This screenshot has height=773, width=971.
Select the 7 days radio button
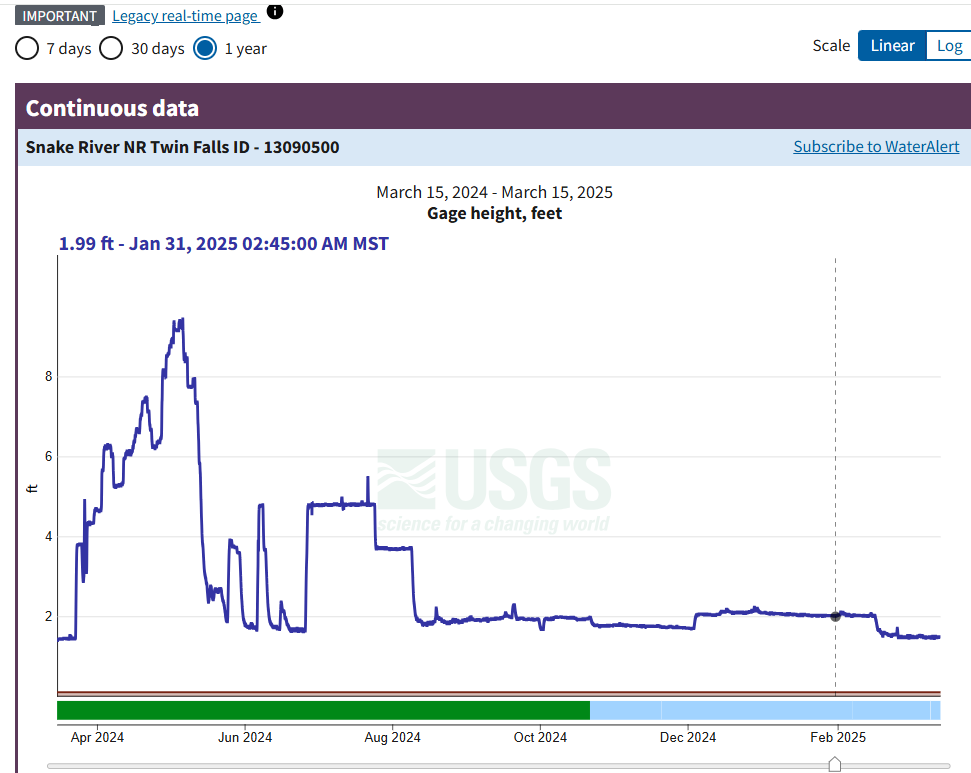click(28, 48)
